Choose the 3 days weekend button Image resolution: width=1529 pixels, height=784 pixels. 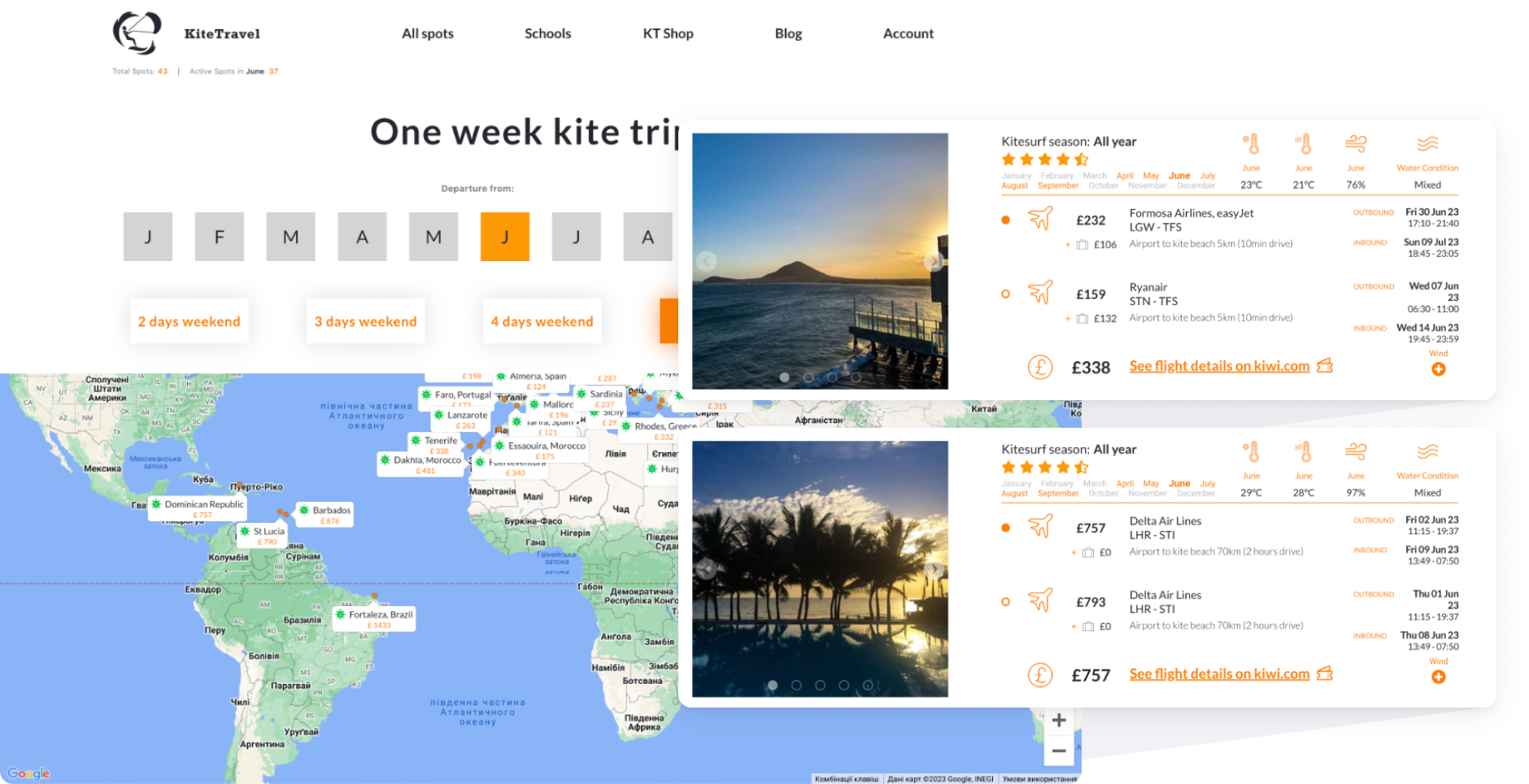366,321
